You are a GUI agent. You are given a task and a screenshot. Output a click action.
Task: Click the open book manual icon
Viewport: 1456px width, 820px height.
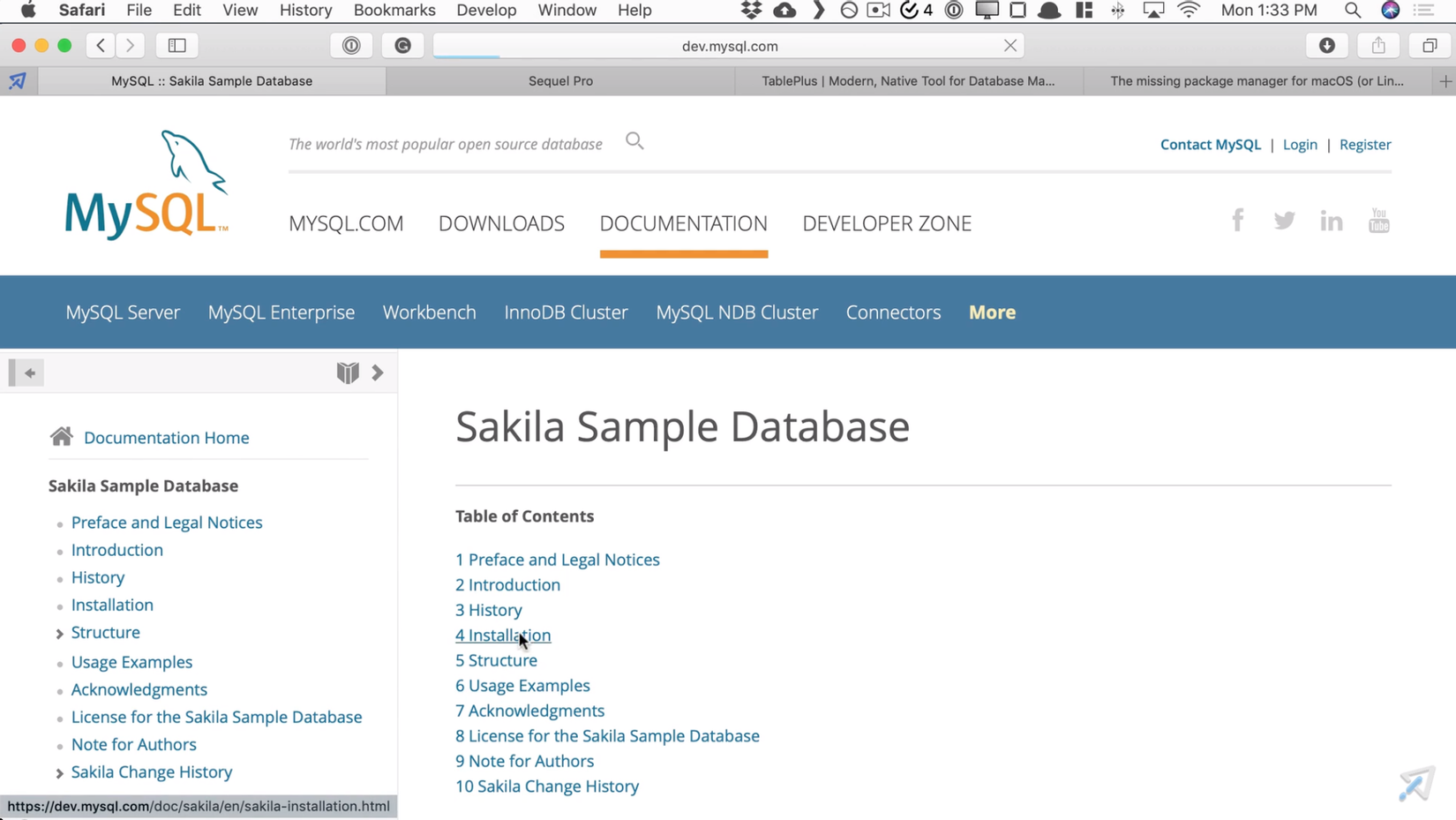(348, 372)
